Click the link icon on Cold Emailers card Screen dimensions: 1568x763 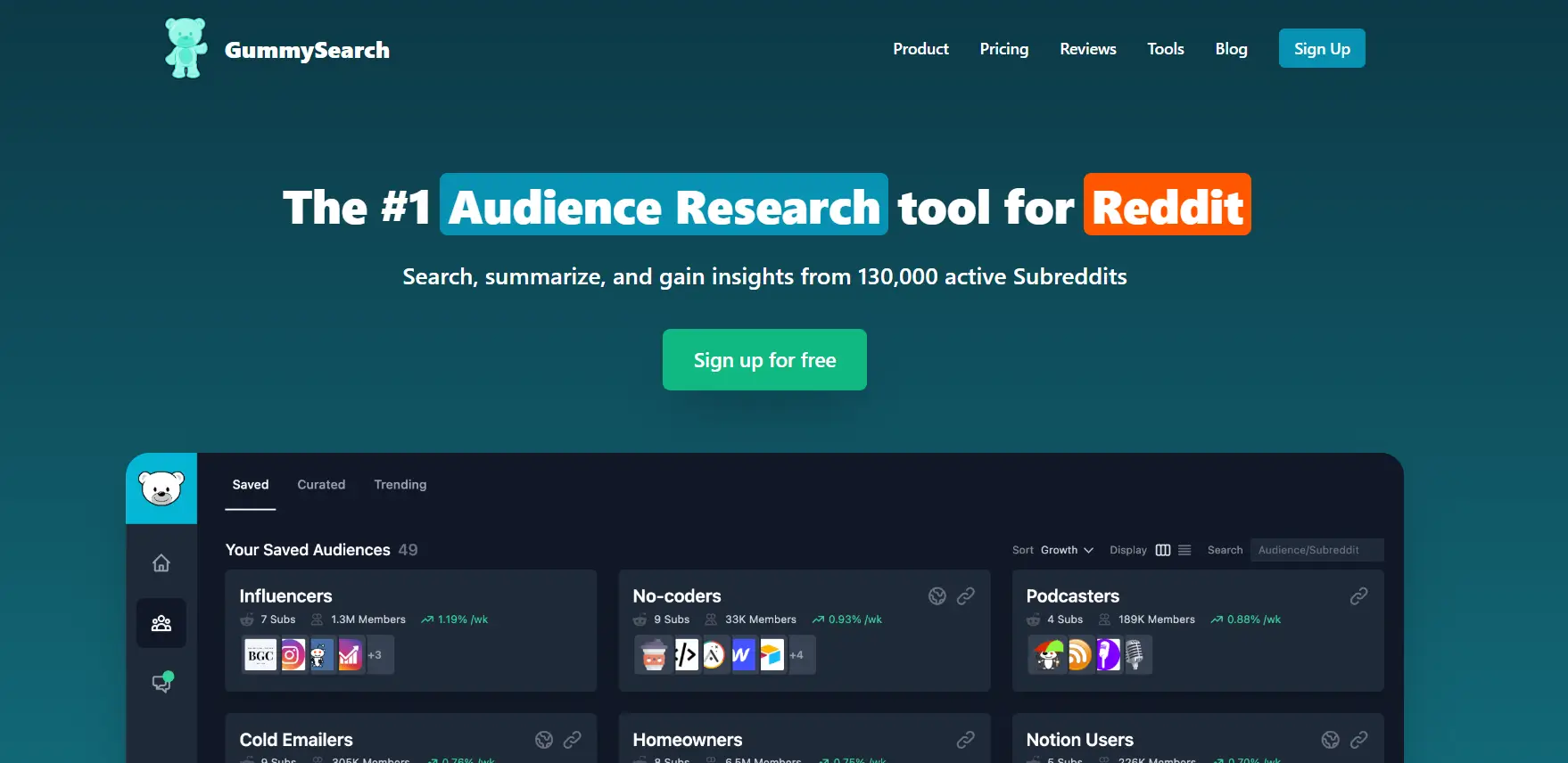573,740
